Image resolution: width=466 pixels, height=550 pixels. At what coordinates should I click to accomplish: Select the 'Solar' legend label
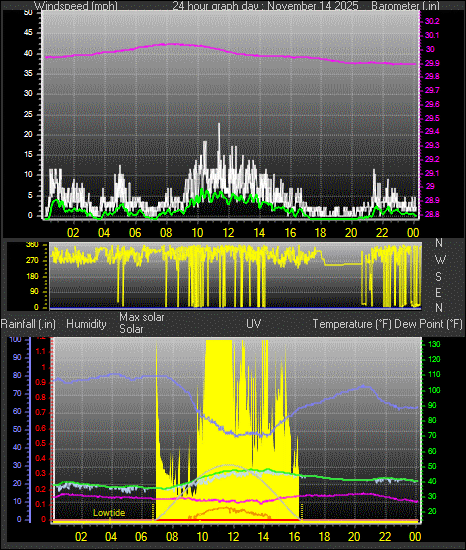point(131,329)
